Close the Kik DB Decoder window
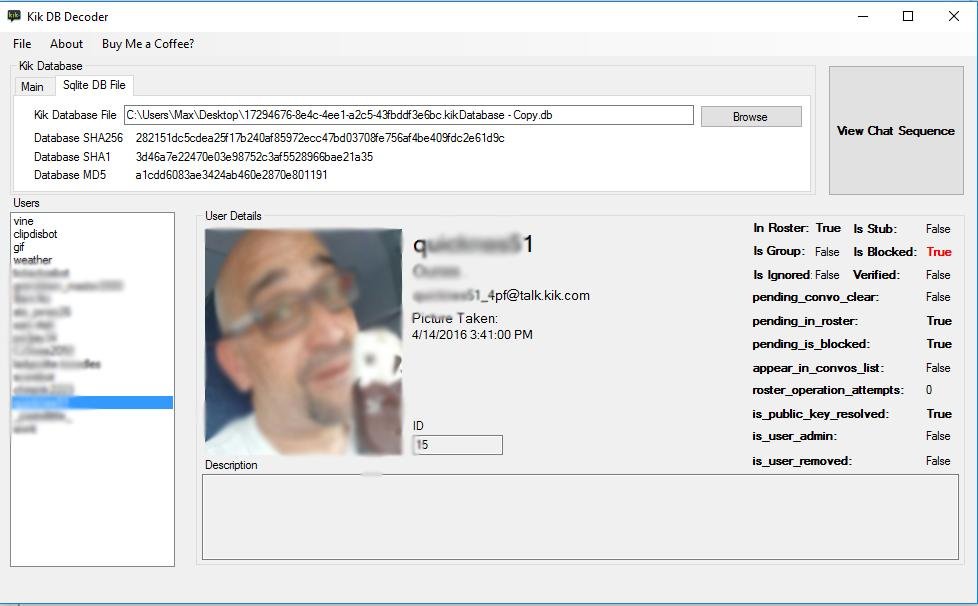978x606 pixels. [x=954, y=16]
